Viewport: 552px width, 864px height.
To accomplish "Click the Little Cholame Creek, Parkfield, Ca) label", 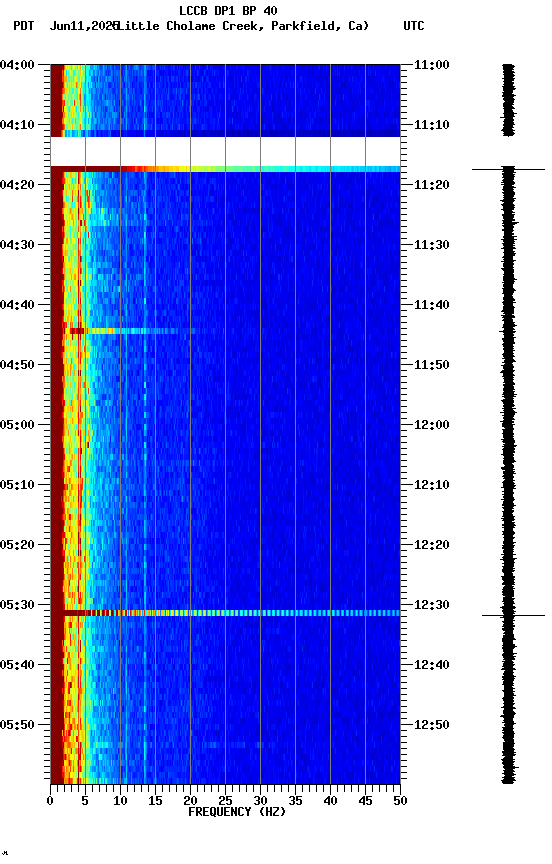I will coord(244,26).
